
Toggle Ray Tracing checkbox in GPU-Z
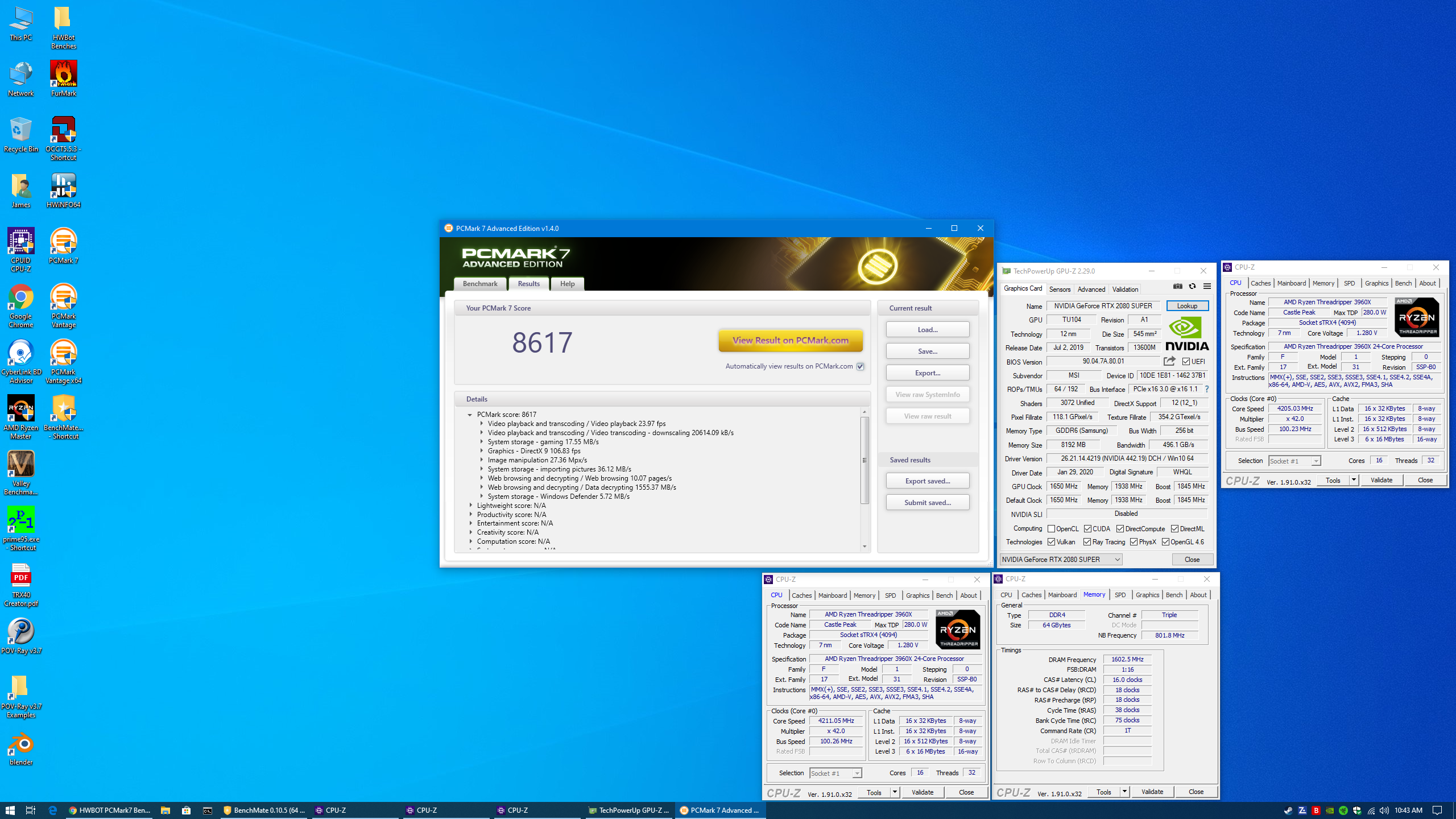(x=1087, y=542)
